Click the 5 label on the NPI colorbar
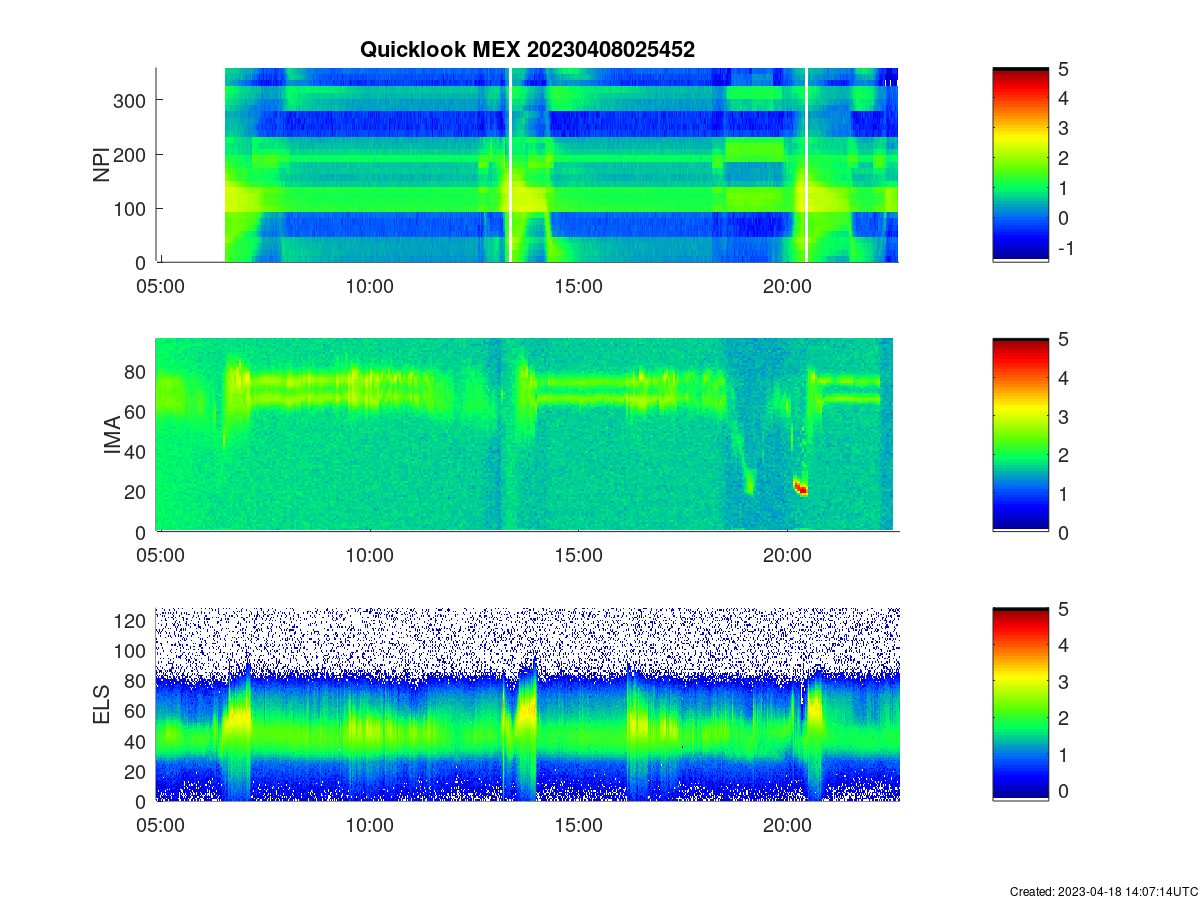The image size is (1200, 900). pyautogui.click(x=1064, y=68)
